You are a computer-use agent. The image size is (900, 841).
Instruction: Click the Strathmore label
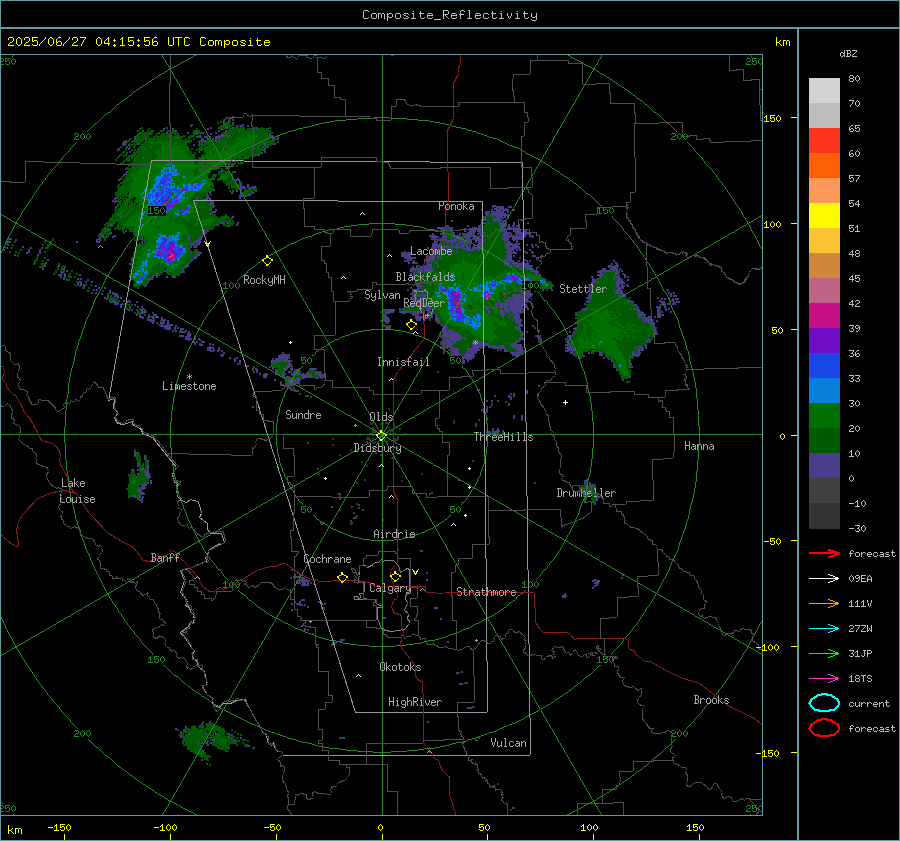486,592
